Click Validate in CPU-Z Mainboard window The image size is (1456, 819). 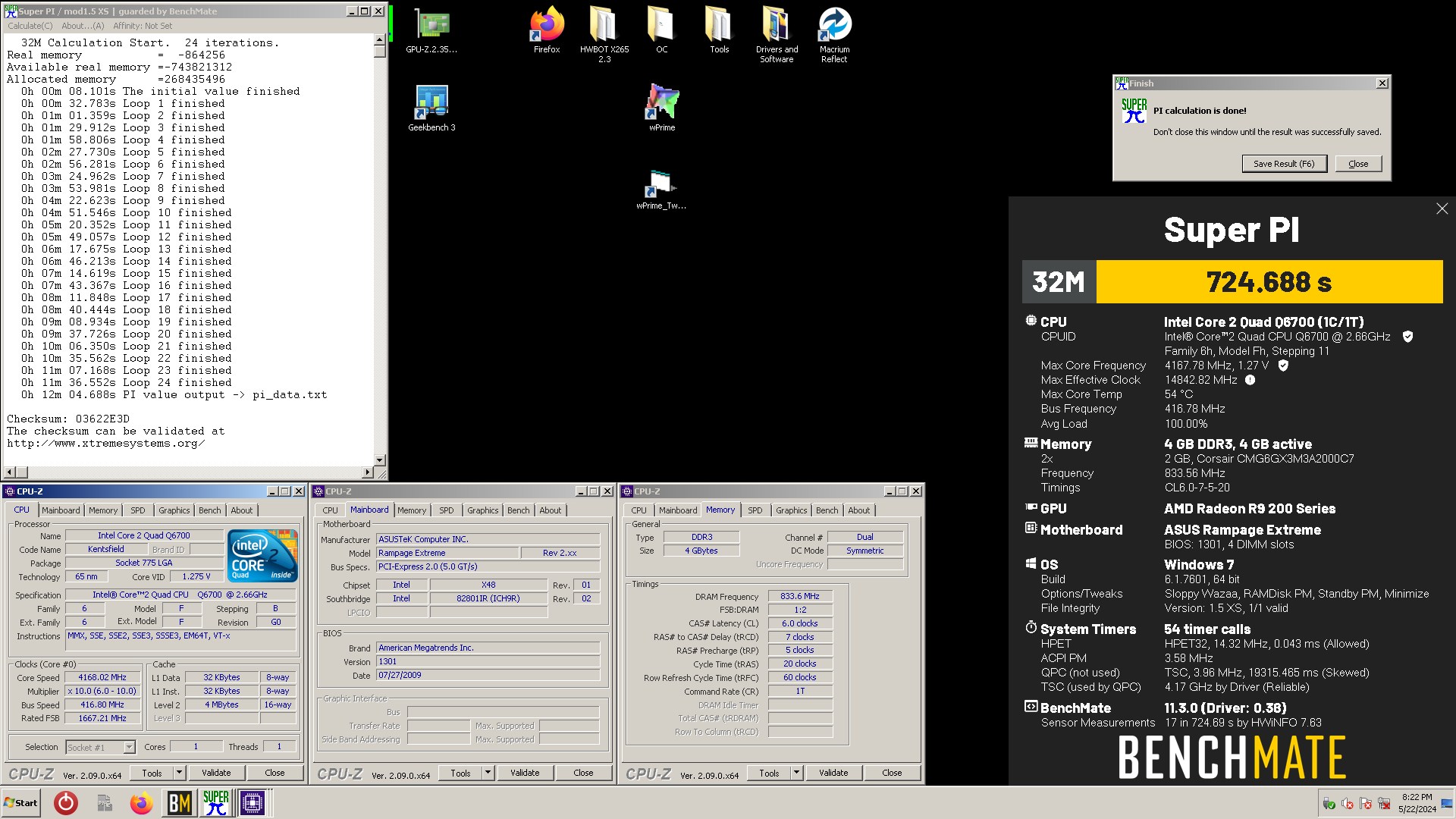pyautogui.click(x=525, y=773)
